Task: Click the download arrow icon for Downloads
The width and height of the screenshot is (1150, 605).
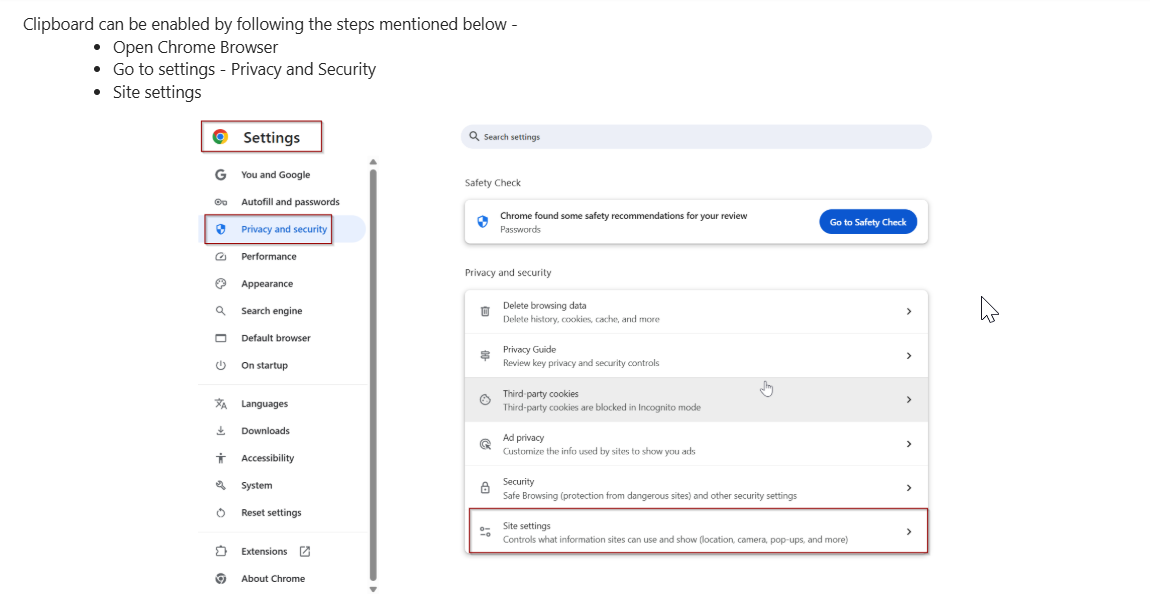Action: (220, 430)
